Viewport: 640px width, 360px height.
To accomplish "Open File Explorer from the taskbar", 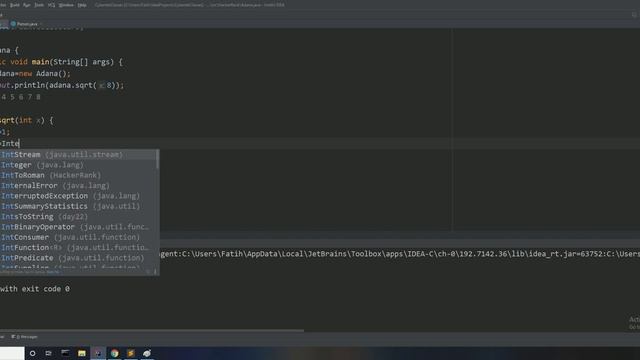I will point(82,353).
